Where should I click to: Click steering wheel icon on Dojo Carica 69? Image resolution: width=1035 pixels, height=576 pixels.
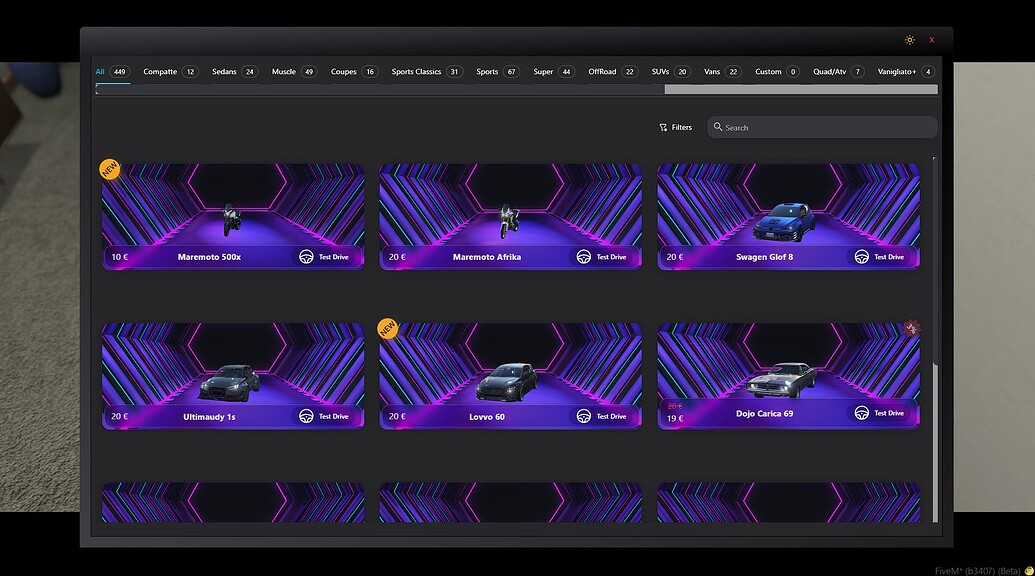click(861, 413)
